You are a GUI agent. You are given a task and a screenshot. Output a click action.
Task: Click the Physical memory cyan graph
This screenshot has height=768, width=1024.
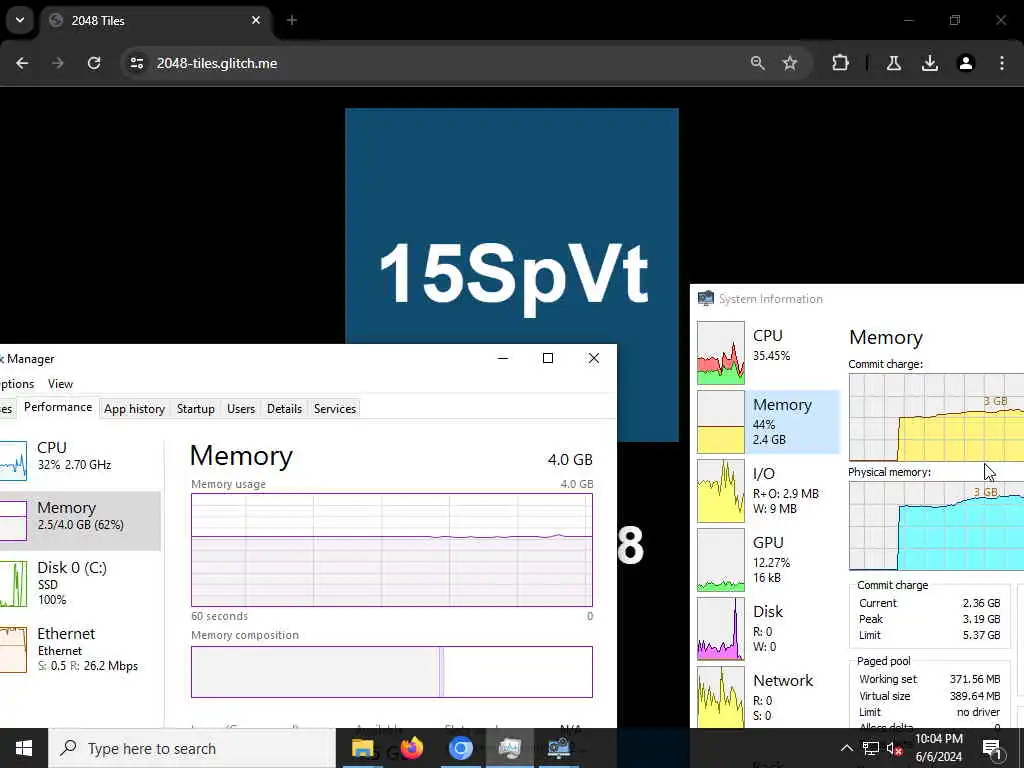(x=936, y=526)
